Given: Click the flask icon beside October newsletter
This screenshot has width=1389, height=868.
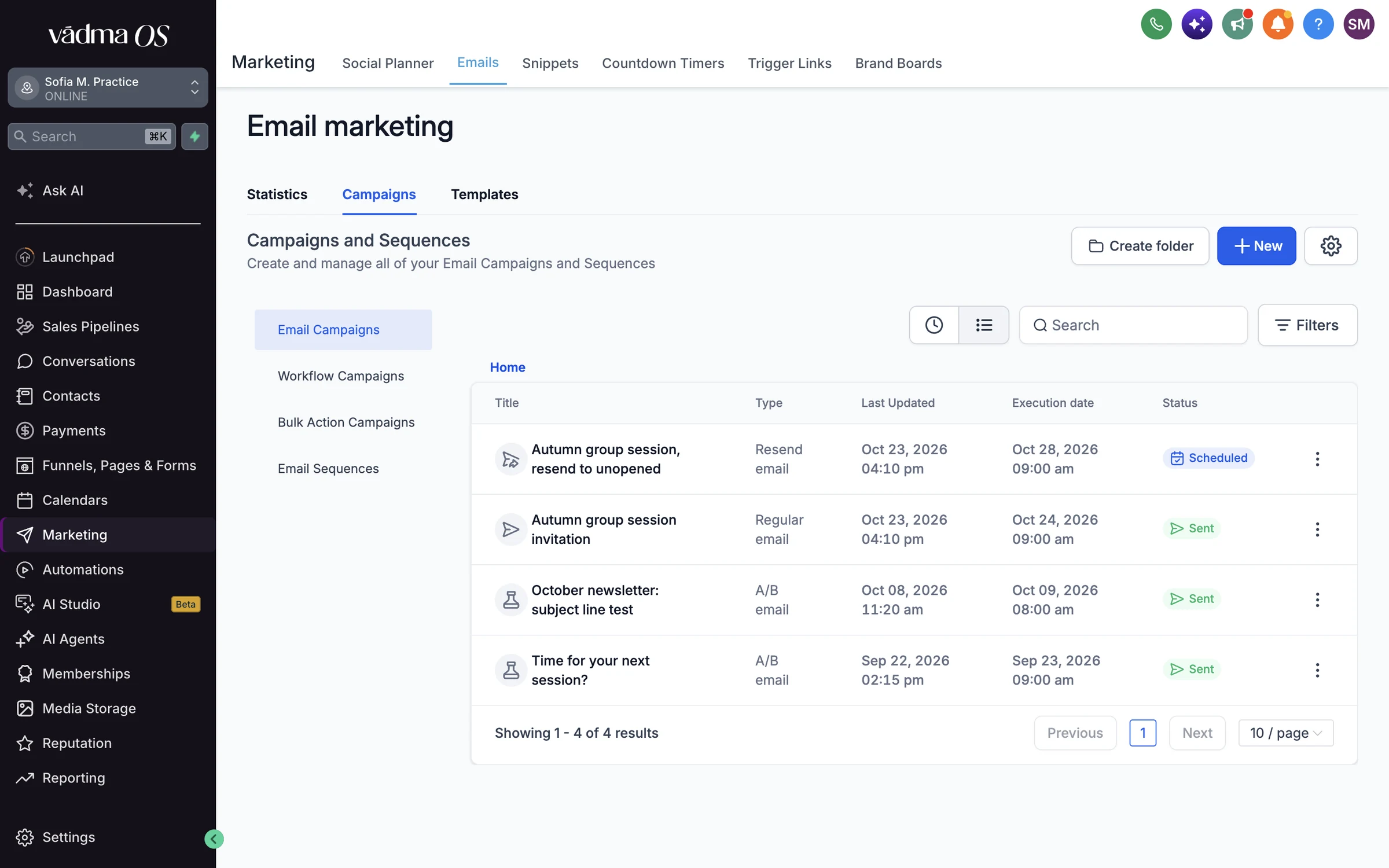Looking at the screenshot, I should (x=510, y=599).
